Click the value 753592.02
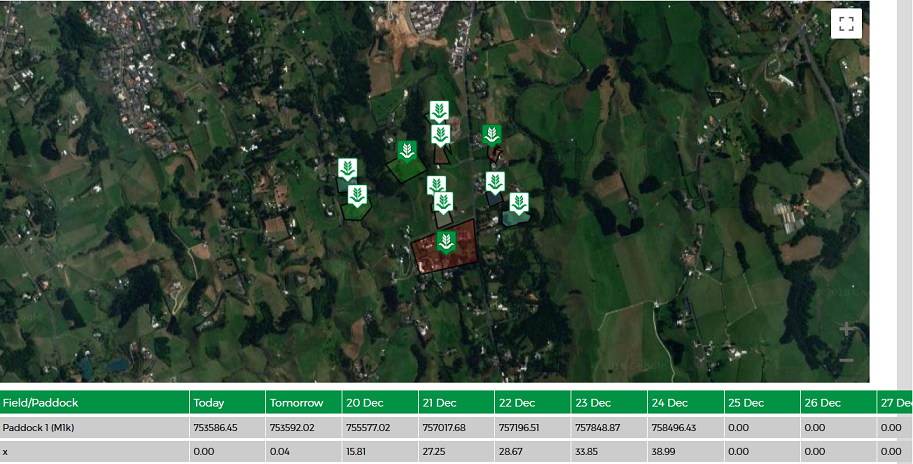The height and width of the screenshot is (464, 913). coord(292,428)
